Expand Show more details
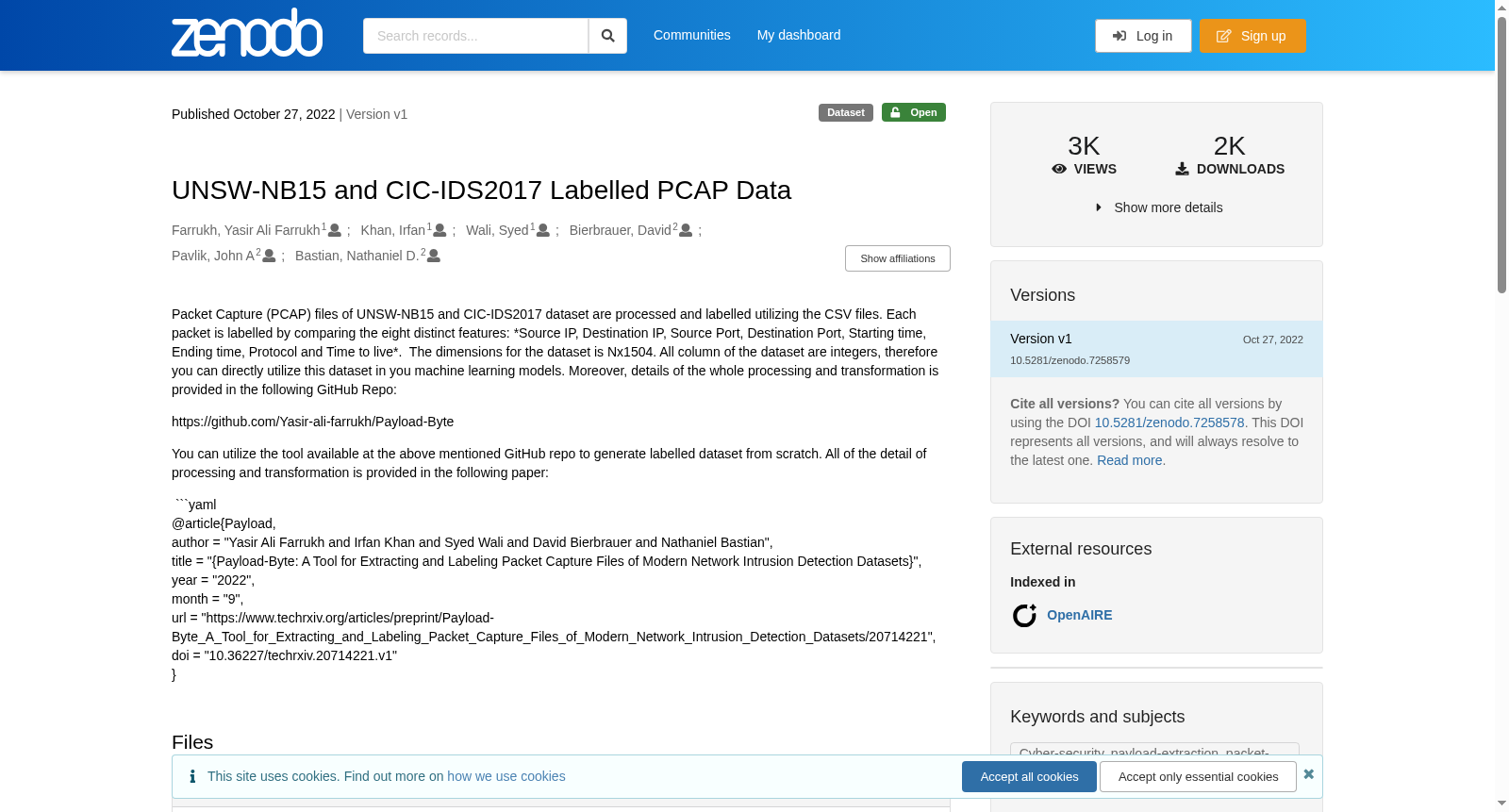This screenshot has height=812, width=1509. point(1158,207)
